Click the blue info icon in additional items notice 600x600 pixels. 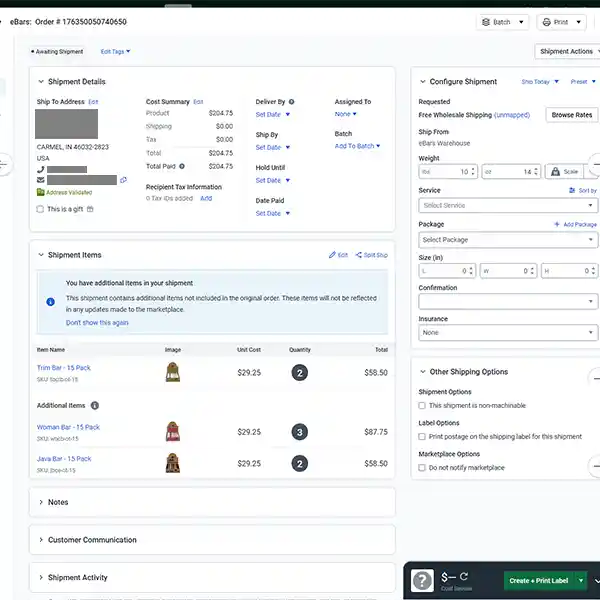(x=51, y=302)
